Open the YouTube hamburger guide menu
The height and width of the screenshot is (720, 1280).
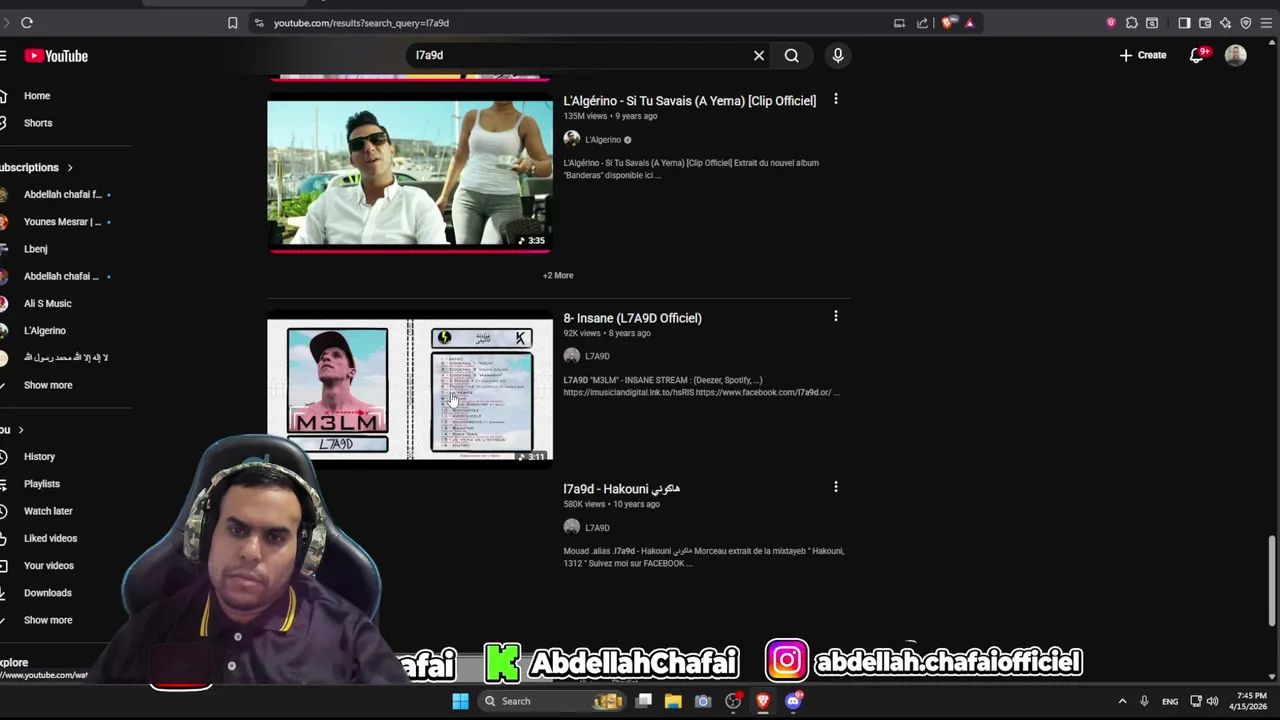[3, 56]
